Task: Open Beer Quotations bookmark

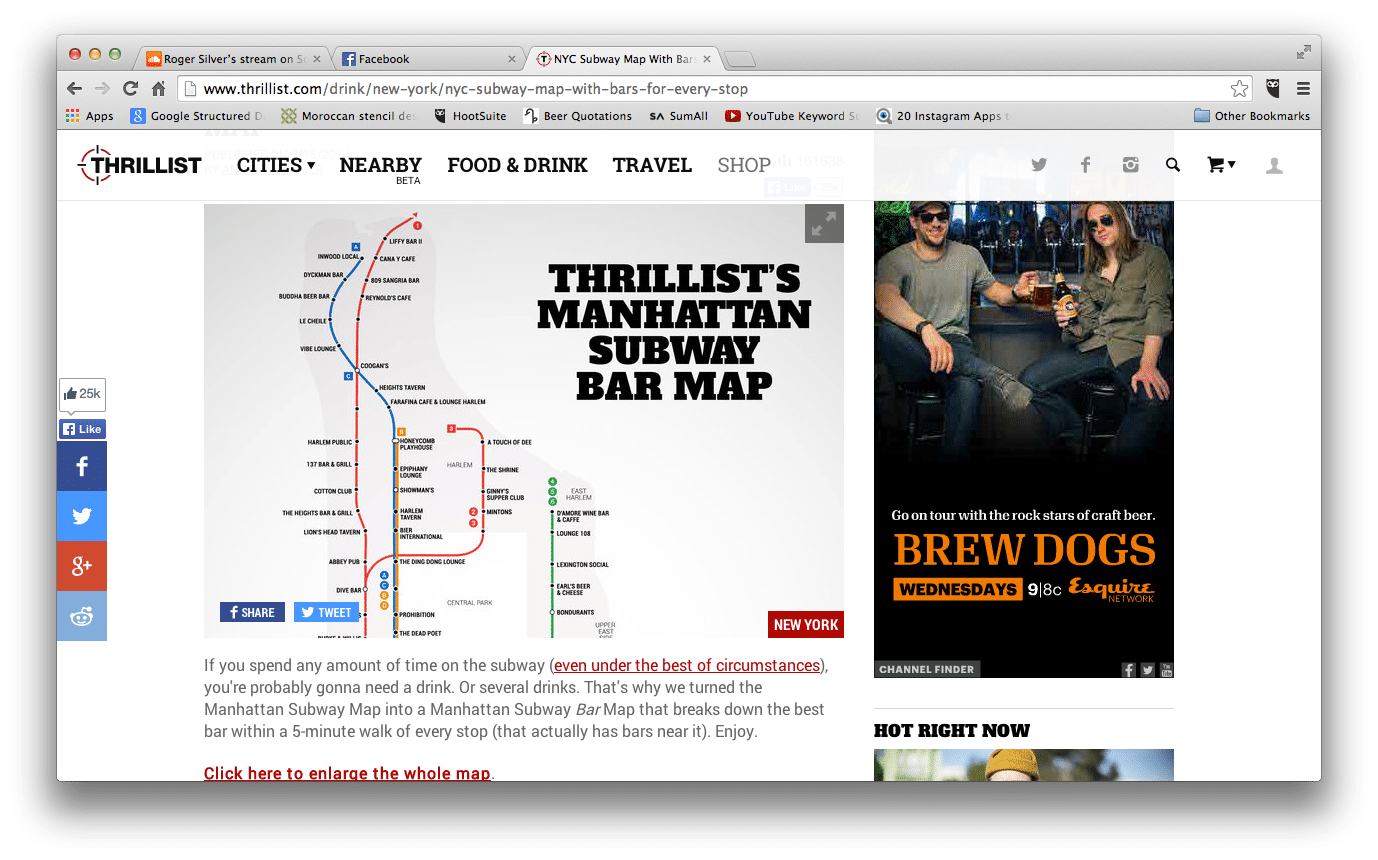Action: coord(578,116)
